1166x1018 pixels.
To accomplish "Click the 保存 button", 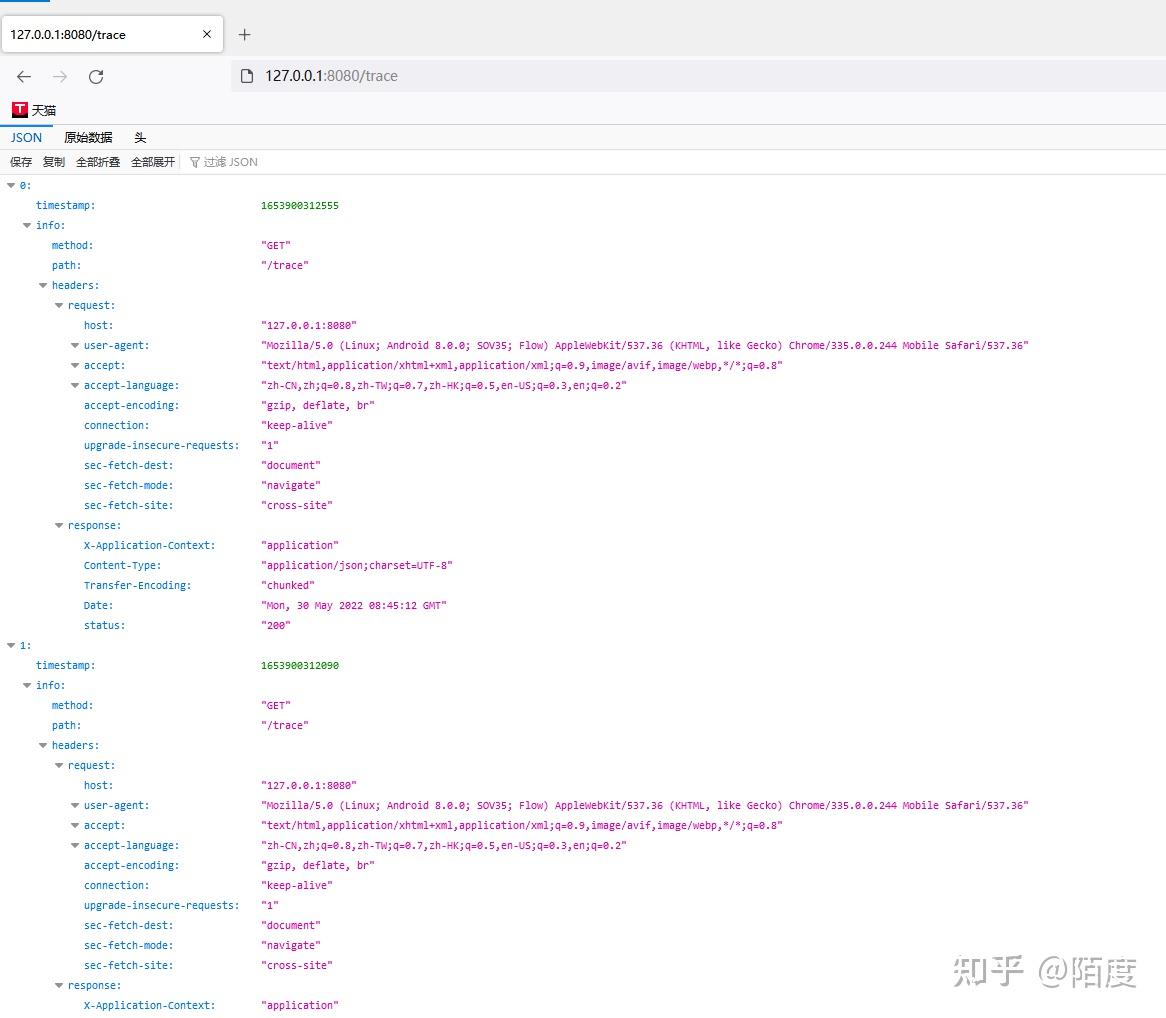I will 21,161.
